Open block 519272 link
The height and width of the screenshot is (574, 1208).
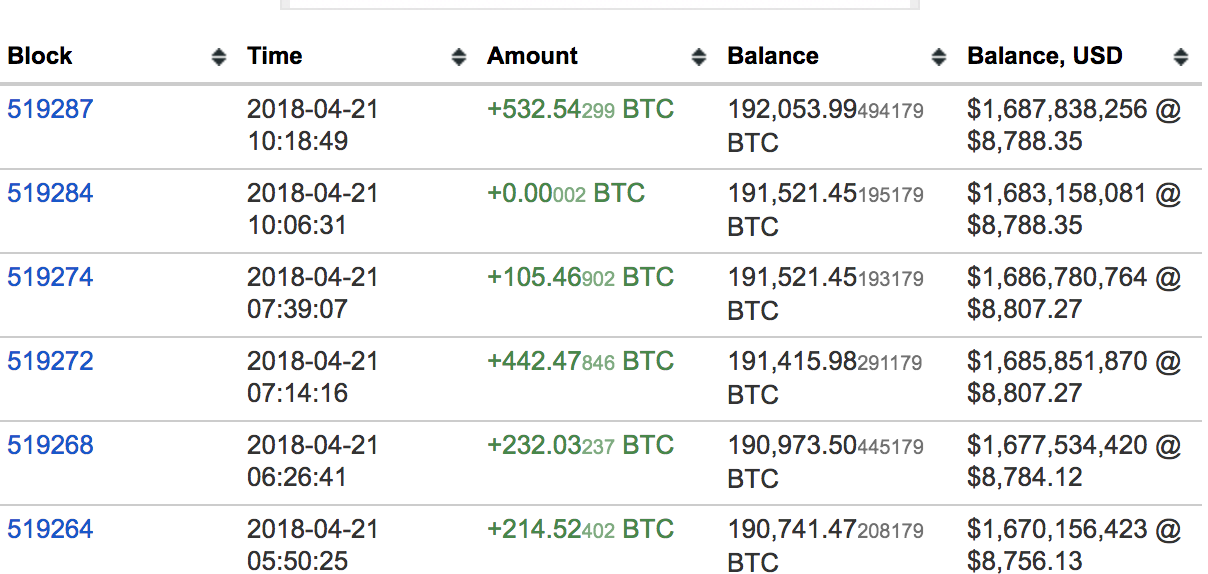[50, 361]
